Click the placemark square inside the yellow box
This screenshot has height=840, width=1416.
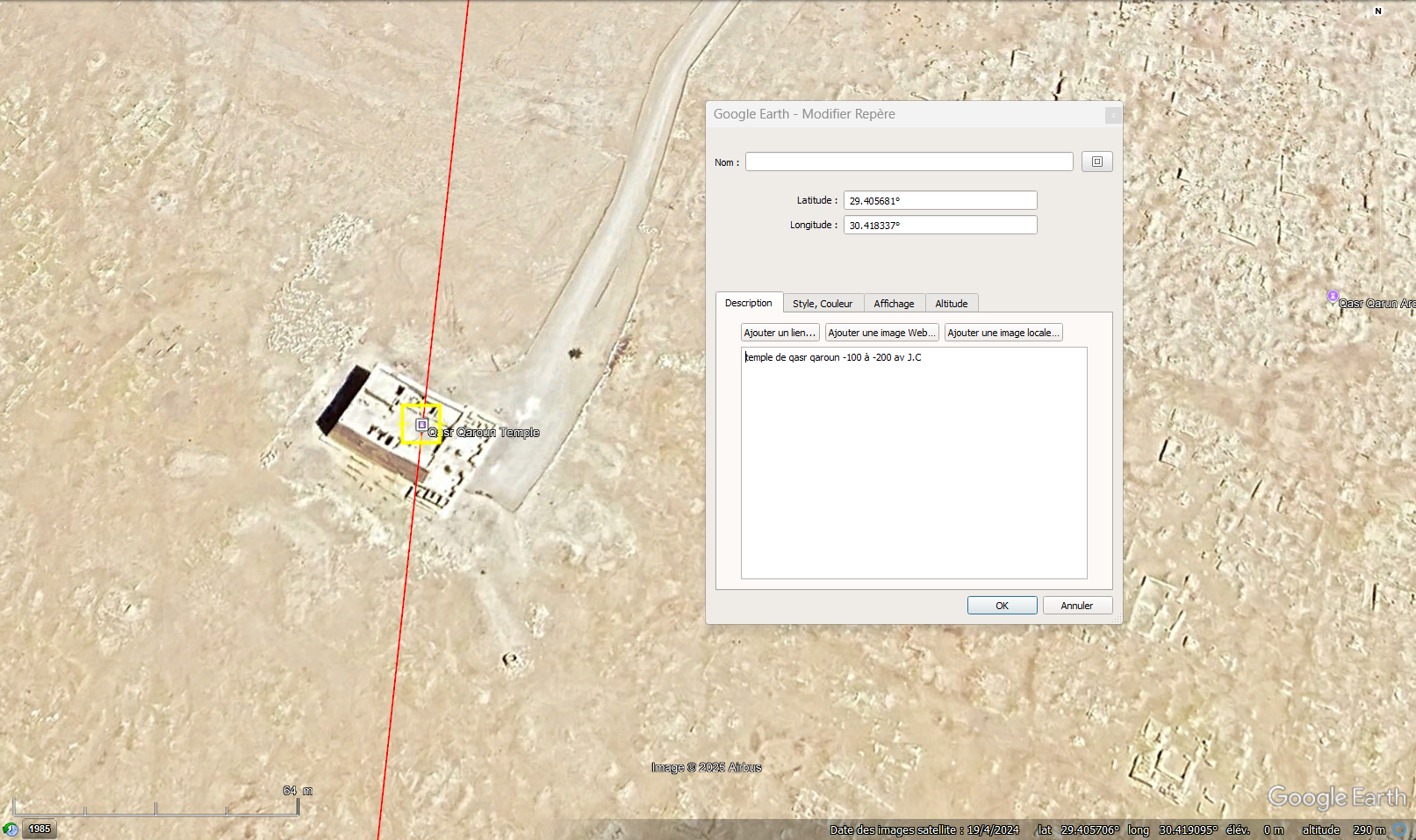[x=422, y=425]
